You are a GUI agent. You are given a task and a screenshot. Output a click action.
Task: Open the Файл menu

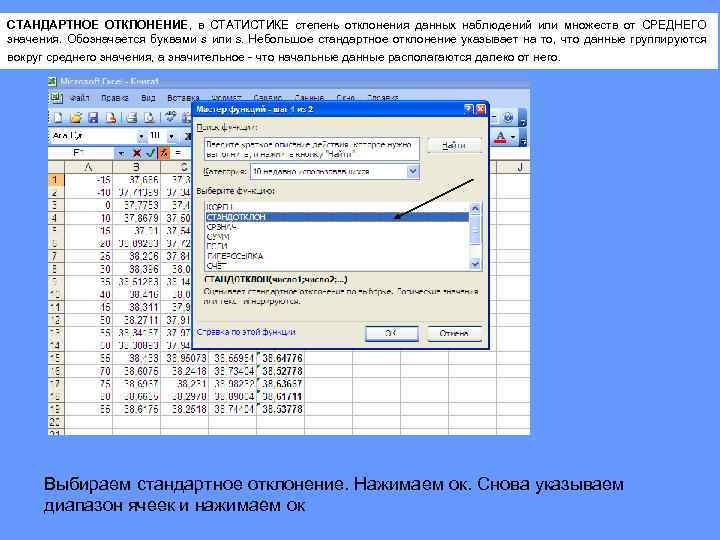tap(79, 98)
